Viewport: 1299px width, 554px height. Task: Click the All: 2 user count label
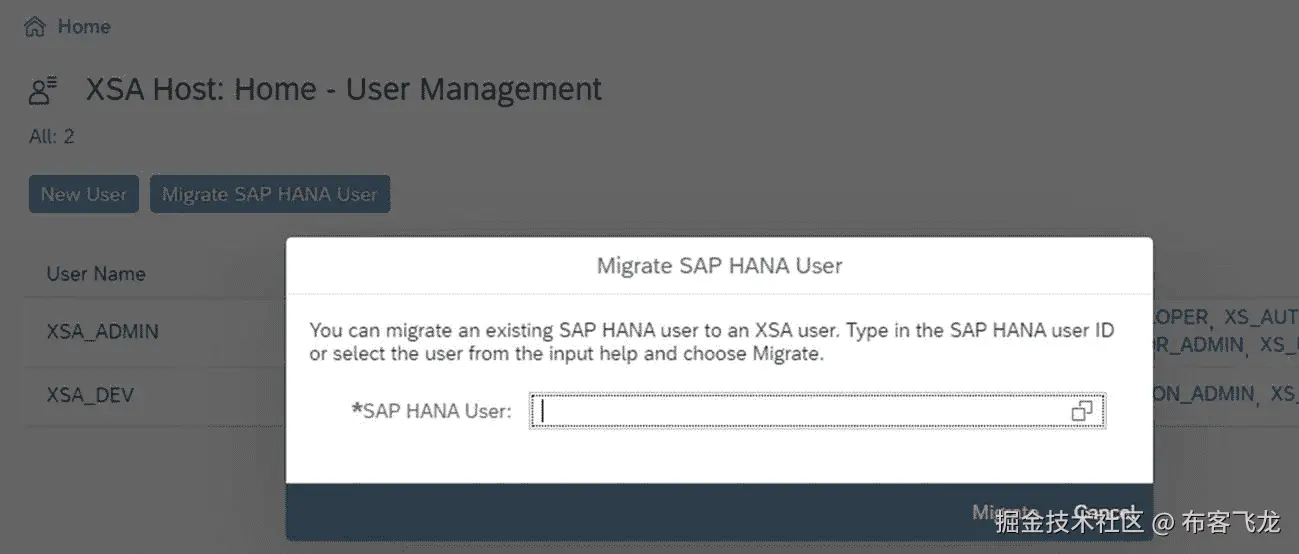coord(52,137)
